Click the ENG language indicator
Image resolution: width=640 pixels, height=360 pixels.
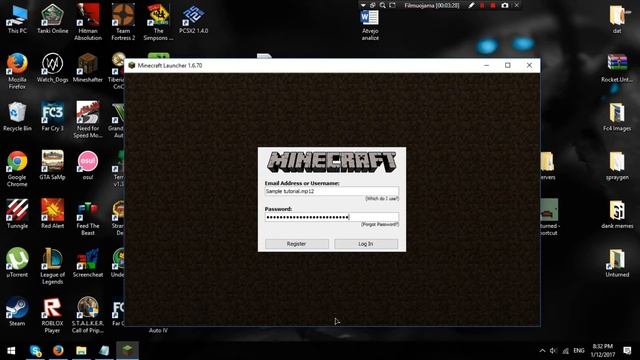(578, 351)
